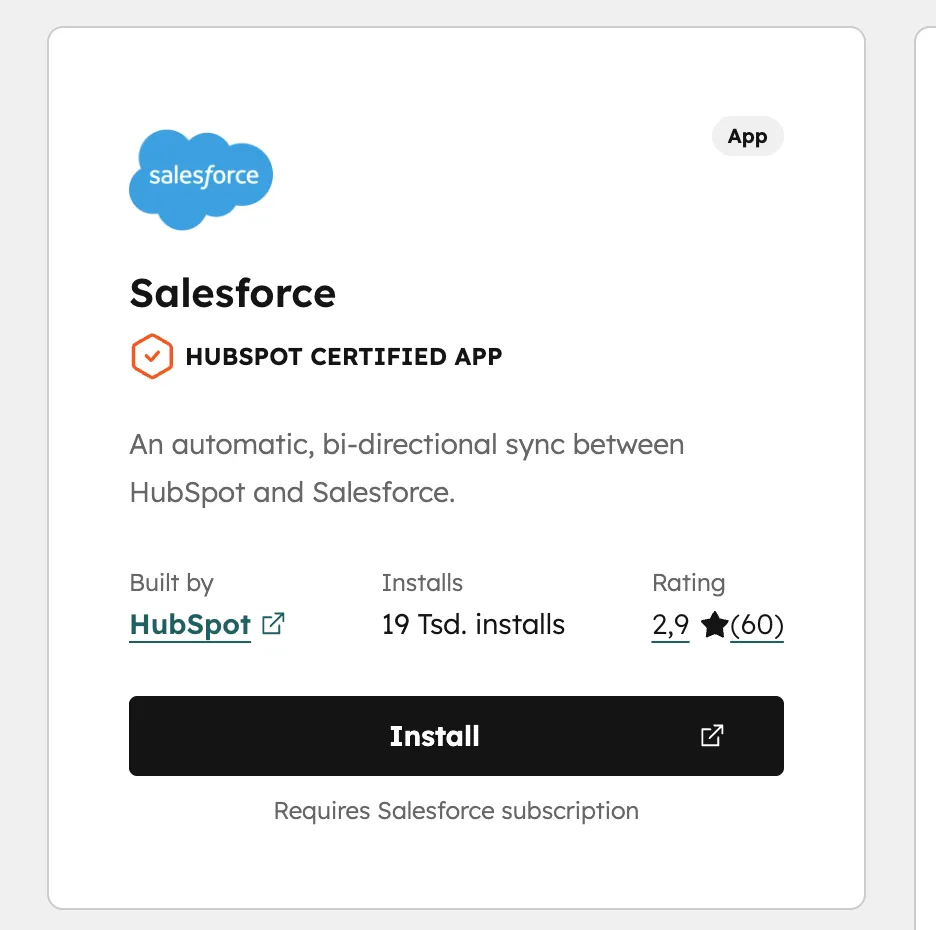
Task: Click the Requires Salesforce subscription note
Action: (455, 811)
